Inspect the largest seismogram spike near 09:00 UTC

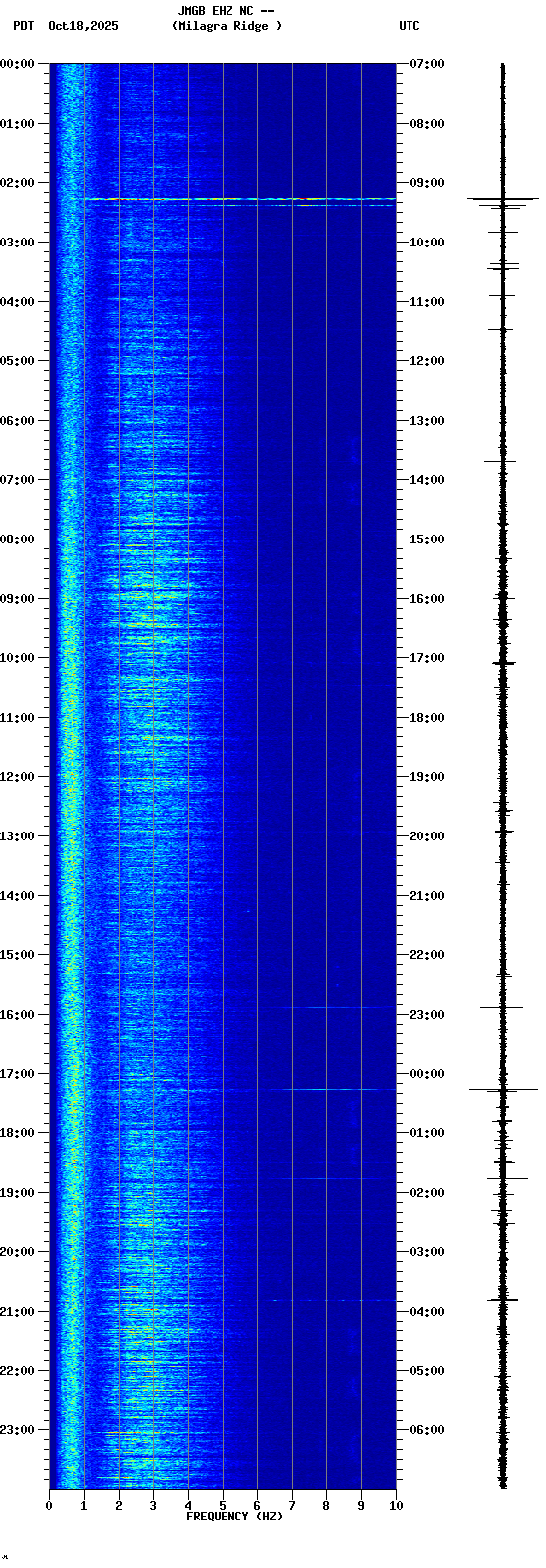click(x=502, y=199)
